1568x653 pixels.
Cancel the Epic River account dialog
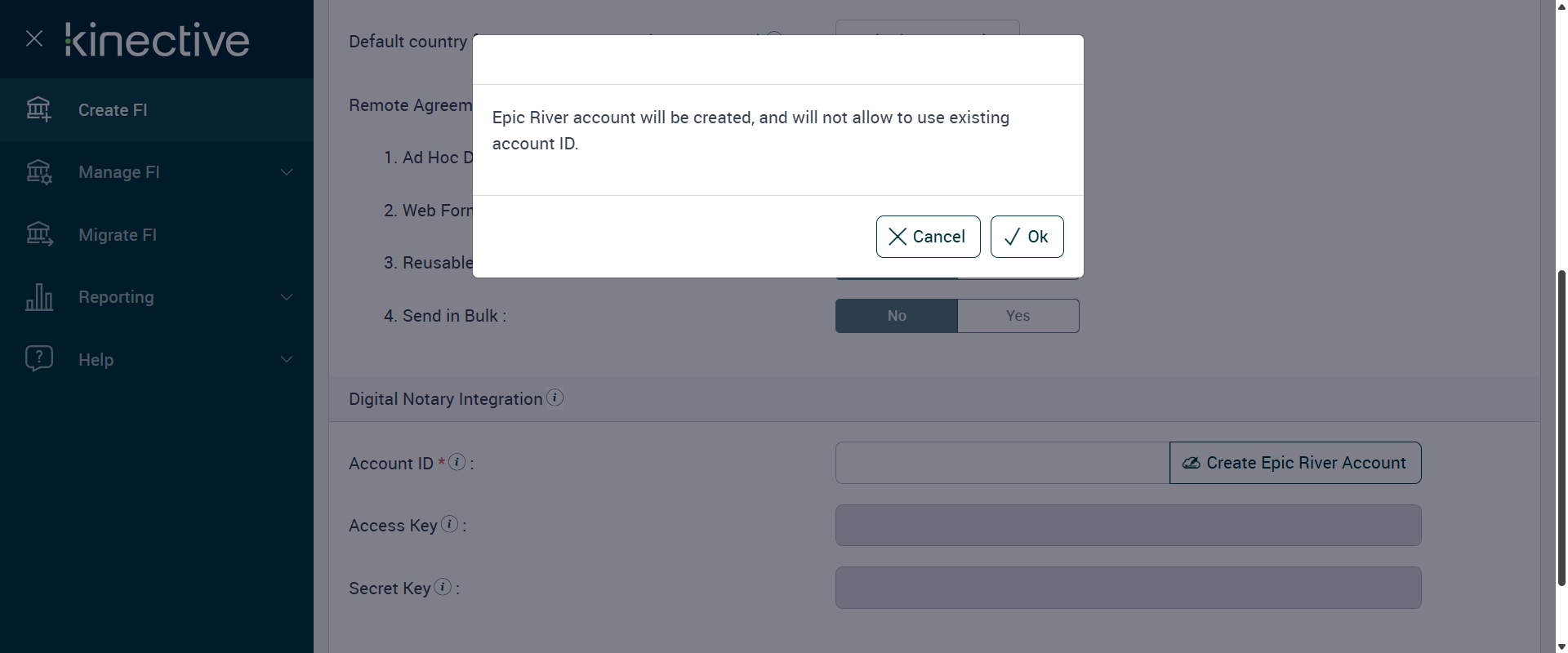click(x=928, y=237)
